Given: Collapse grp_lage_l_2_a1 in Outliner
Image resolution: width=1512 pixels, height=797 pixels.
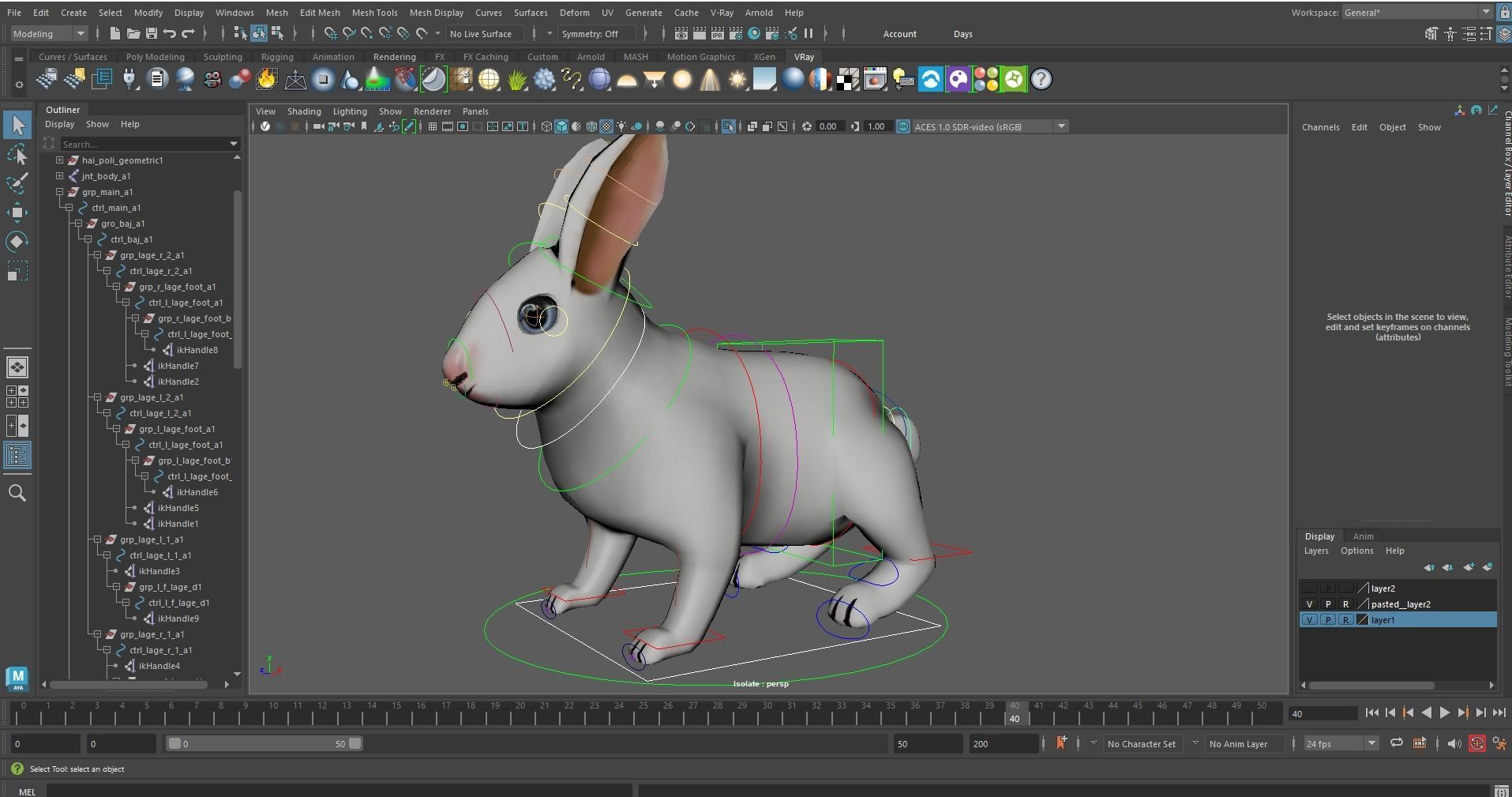Looking at the screenshot, I should (x=98, y=397).
